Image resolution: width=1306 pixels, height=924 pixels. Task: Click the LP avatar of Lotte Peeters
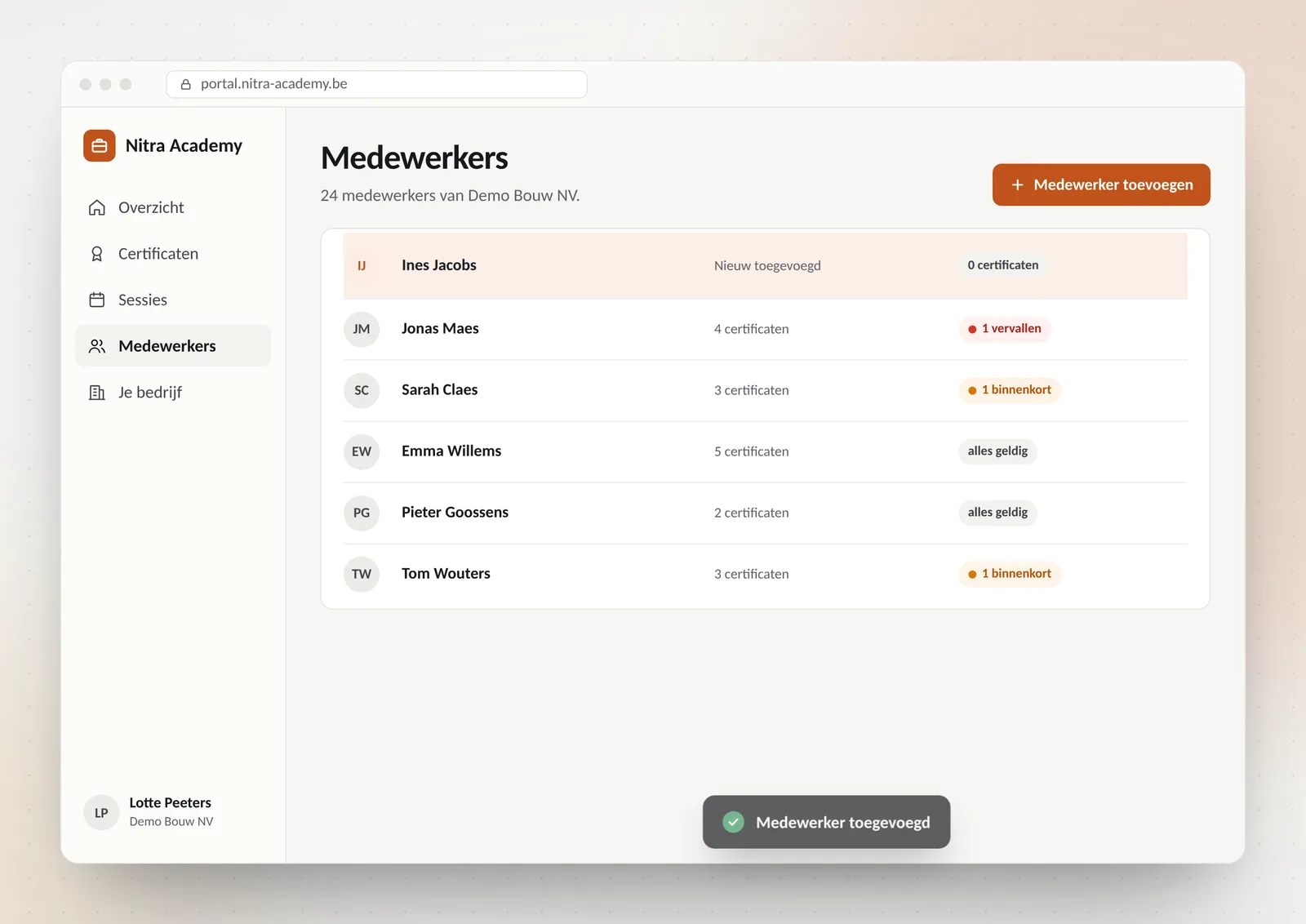point(101,812)
